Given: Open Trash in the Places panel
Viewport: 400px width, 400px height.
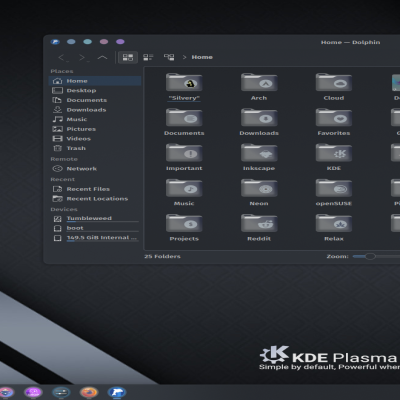Looking at the screenshot, I should point(95,148).
